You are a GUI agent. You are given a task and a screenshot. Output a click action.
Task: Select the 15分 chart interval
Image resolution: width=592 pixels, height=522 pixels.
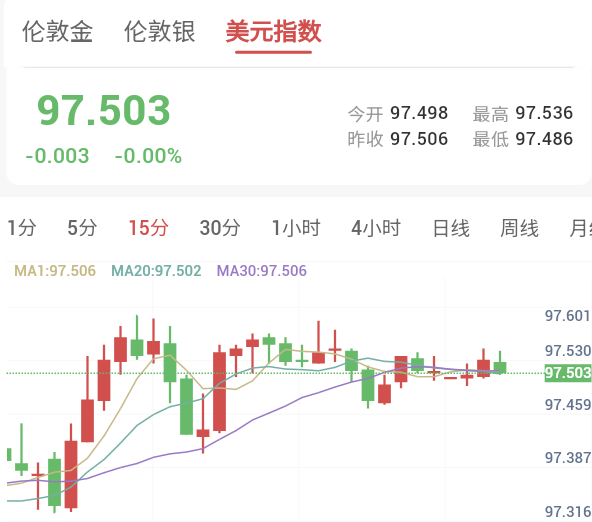click(148, 228)
